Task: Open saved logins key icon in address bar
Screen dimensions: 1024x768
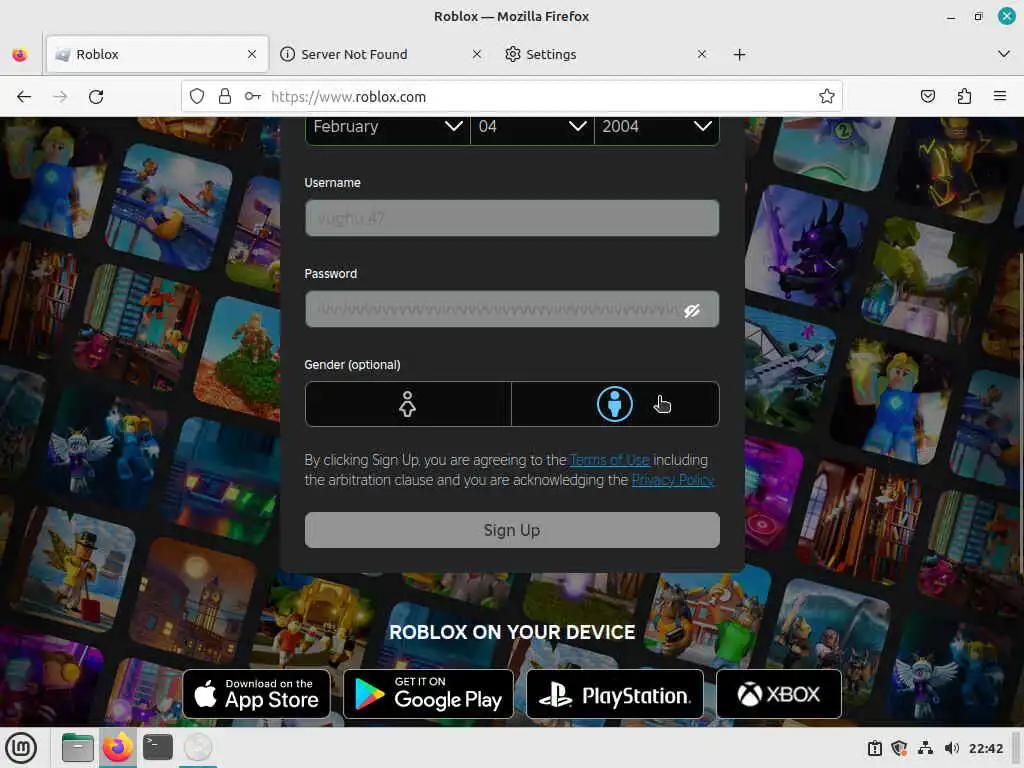Action: click(x=253, y=97)
